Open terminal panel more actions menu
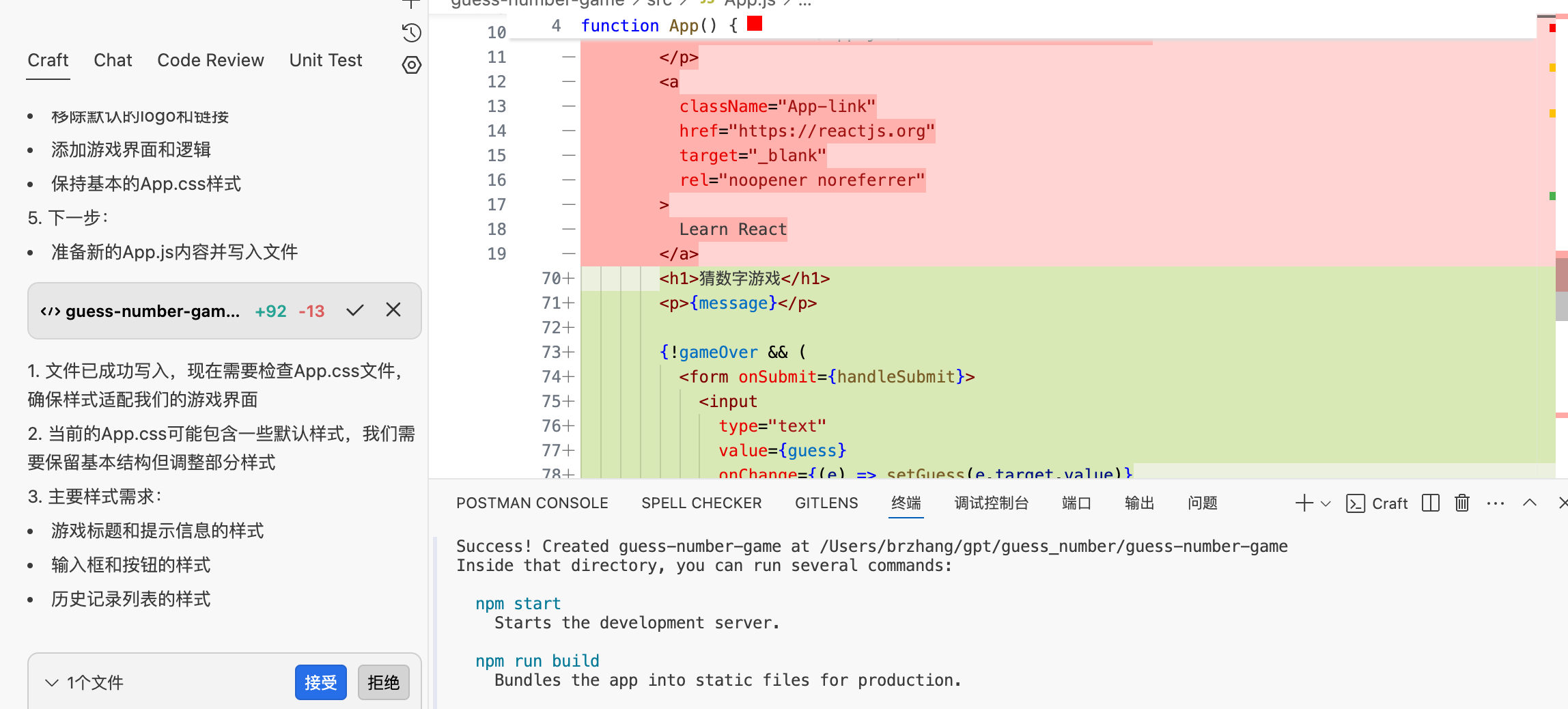Viewport: 1568px width, 709px height. coord(1495,503)
